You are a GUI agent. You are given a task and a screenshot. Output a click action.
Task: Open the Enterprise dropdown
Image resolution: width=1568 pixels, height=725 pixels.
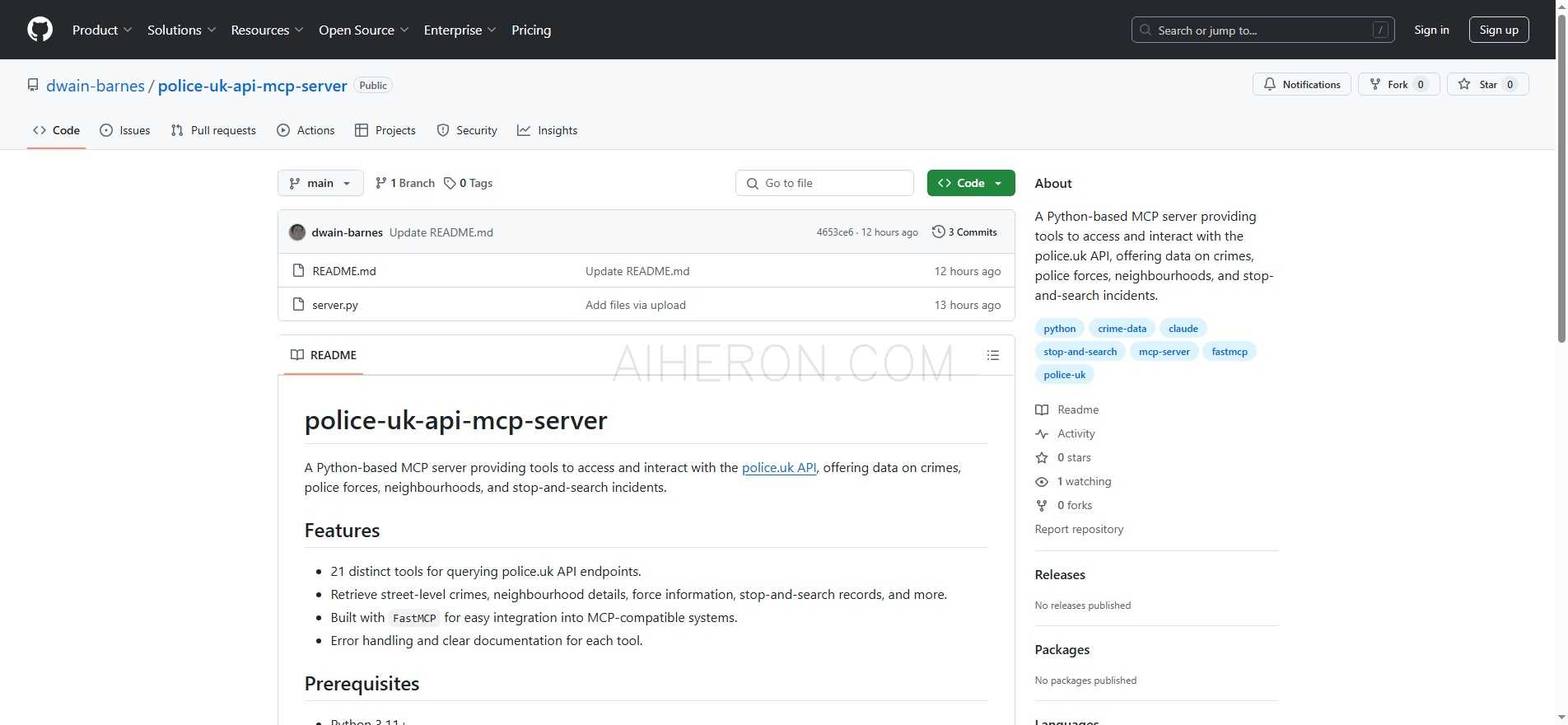460,30
